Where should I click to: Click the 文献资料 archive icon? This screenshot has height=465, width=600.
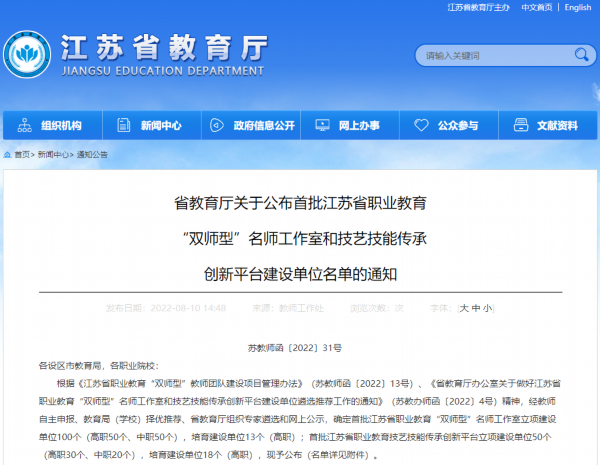point(521,126)
